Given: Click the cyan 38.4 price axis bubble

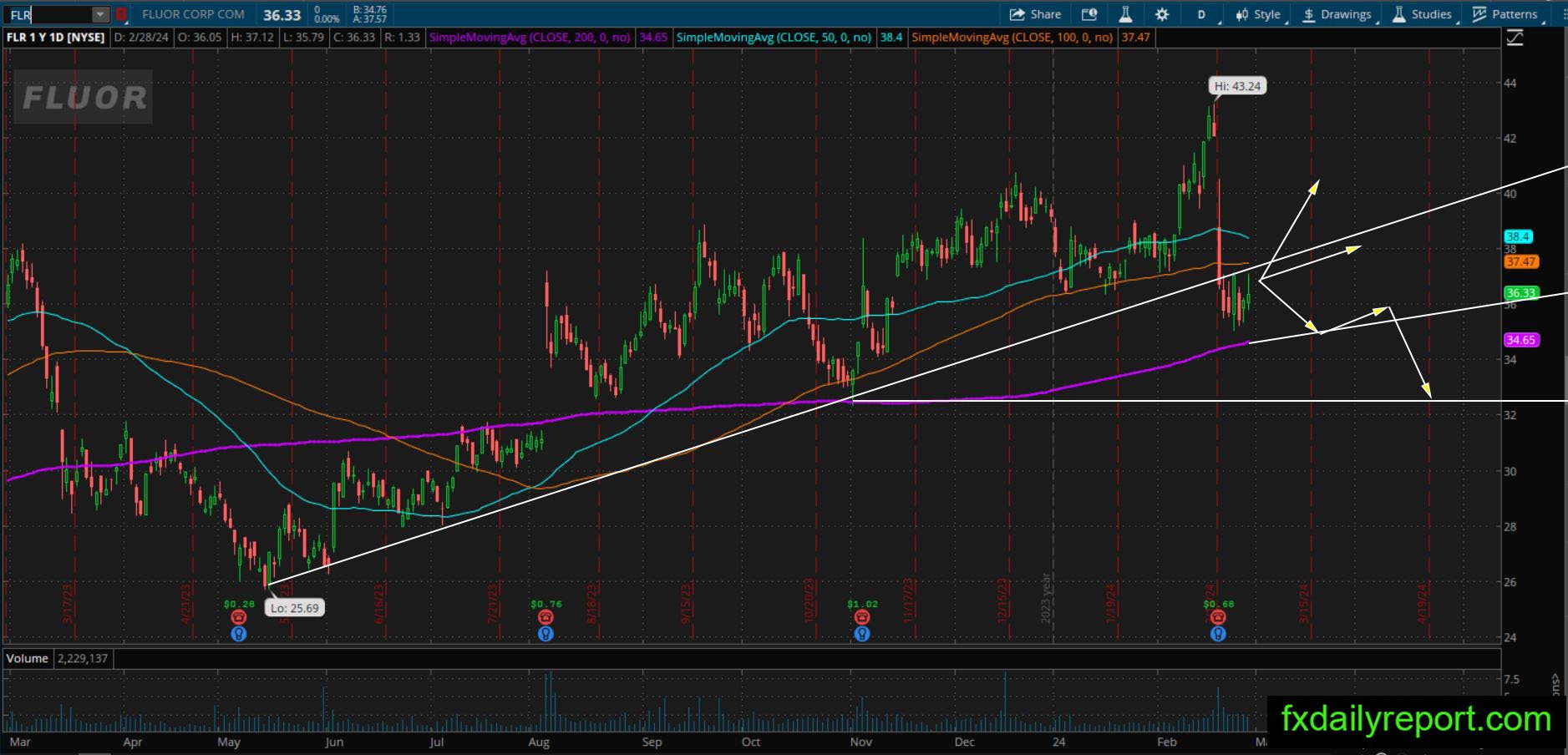Looking at the screenshot, I should pyautogui.click(x=1517, y=236).
